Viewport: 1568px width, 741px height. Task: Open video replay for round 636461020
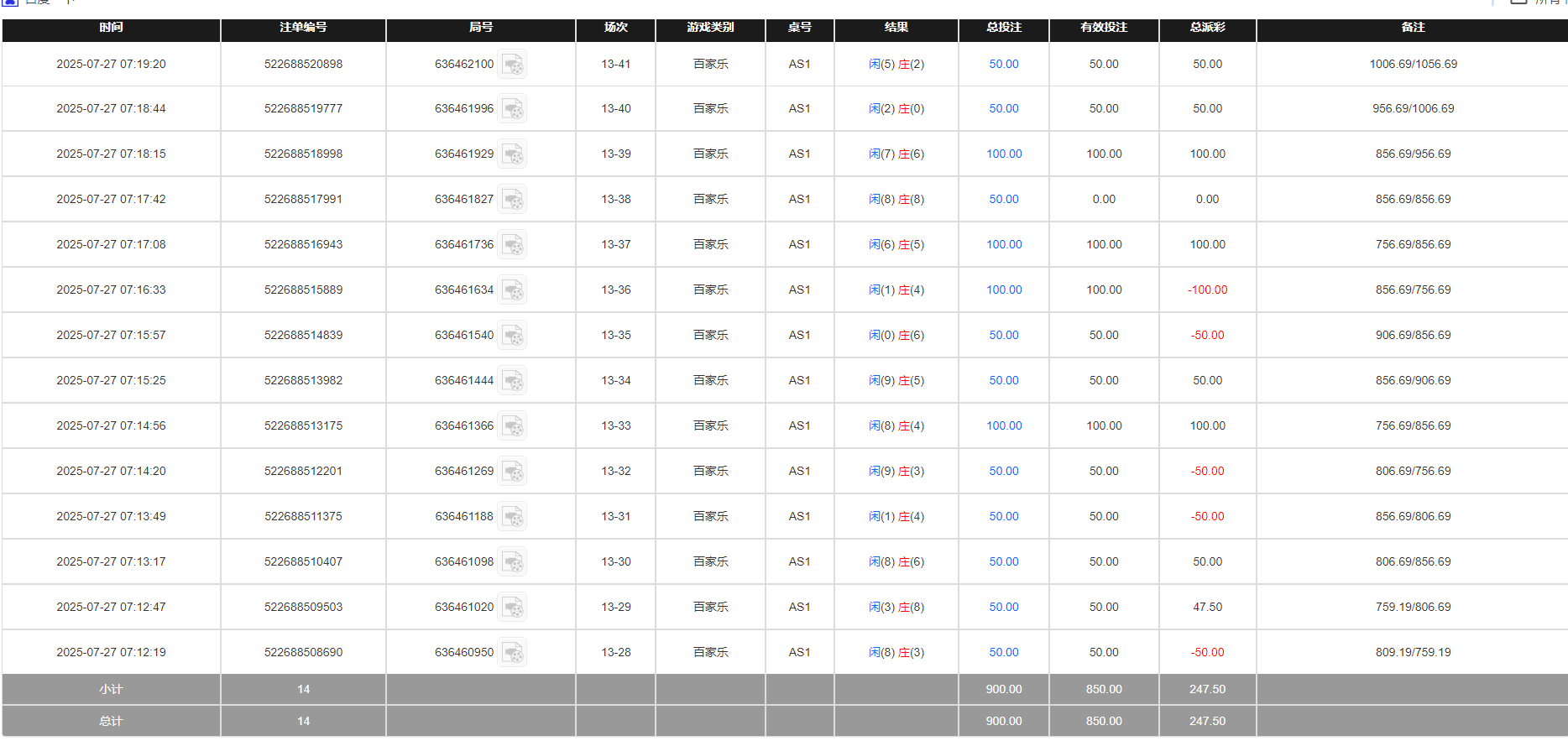[x=512, y=608]
